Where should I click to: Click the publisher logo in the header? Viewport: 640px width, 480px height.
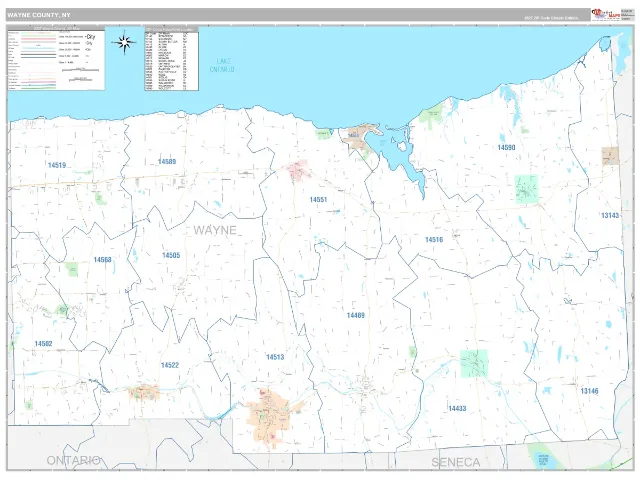(606, 15)
